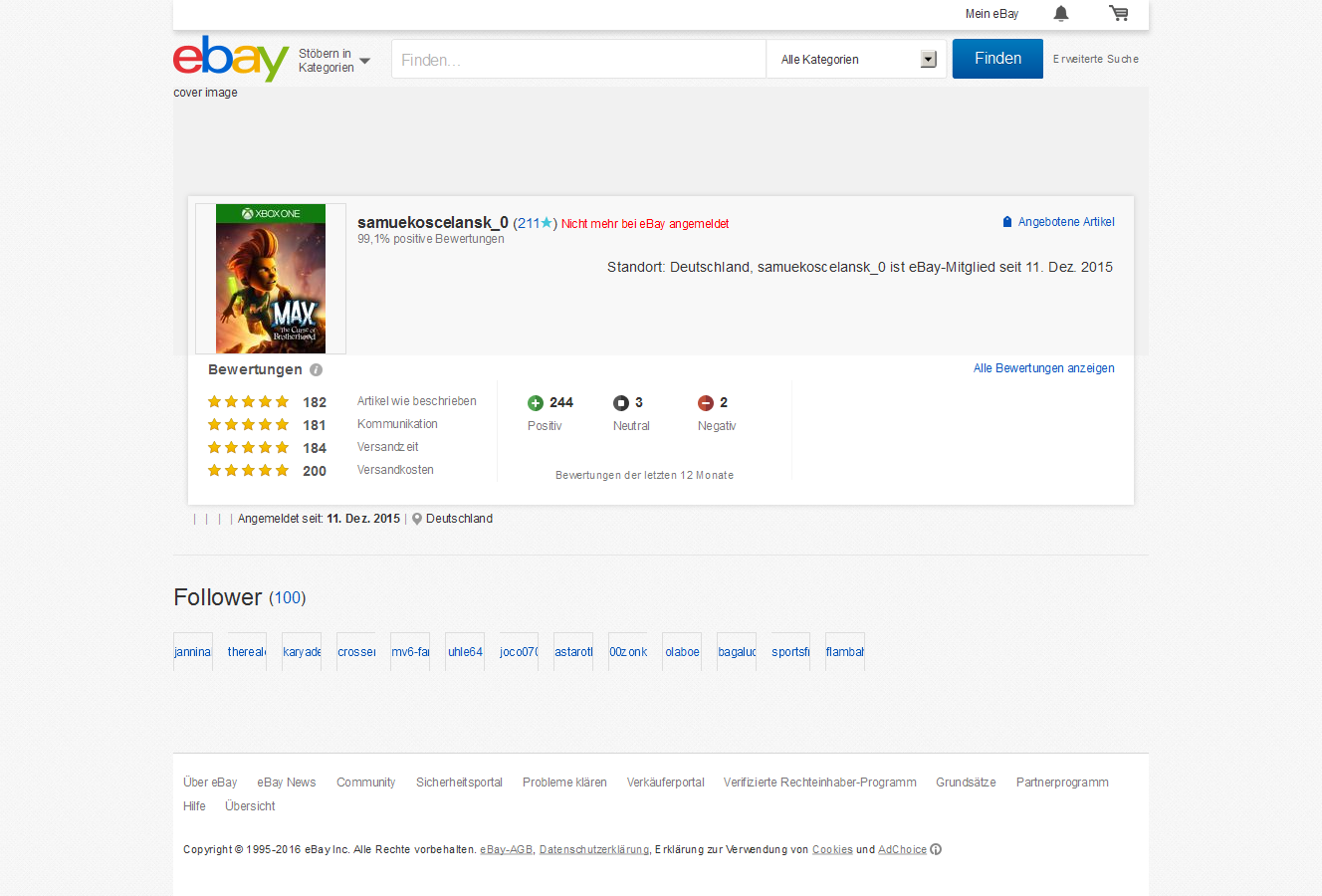Click the info icon beside Bewertungen

click(316, 369)
